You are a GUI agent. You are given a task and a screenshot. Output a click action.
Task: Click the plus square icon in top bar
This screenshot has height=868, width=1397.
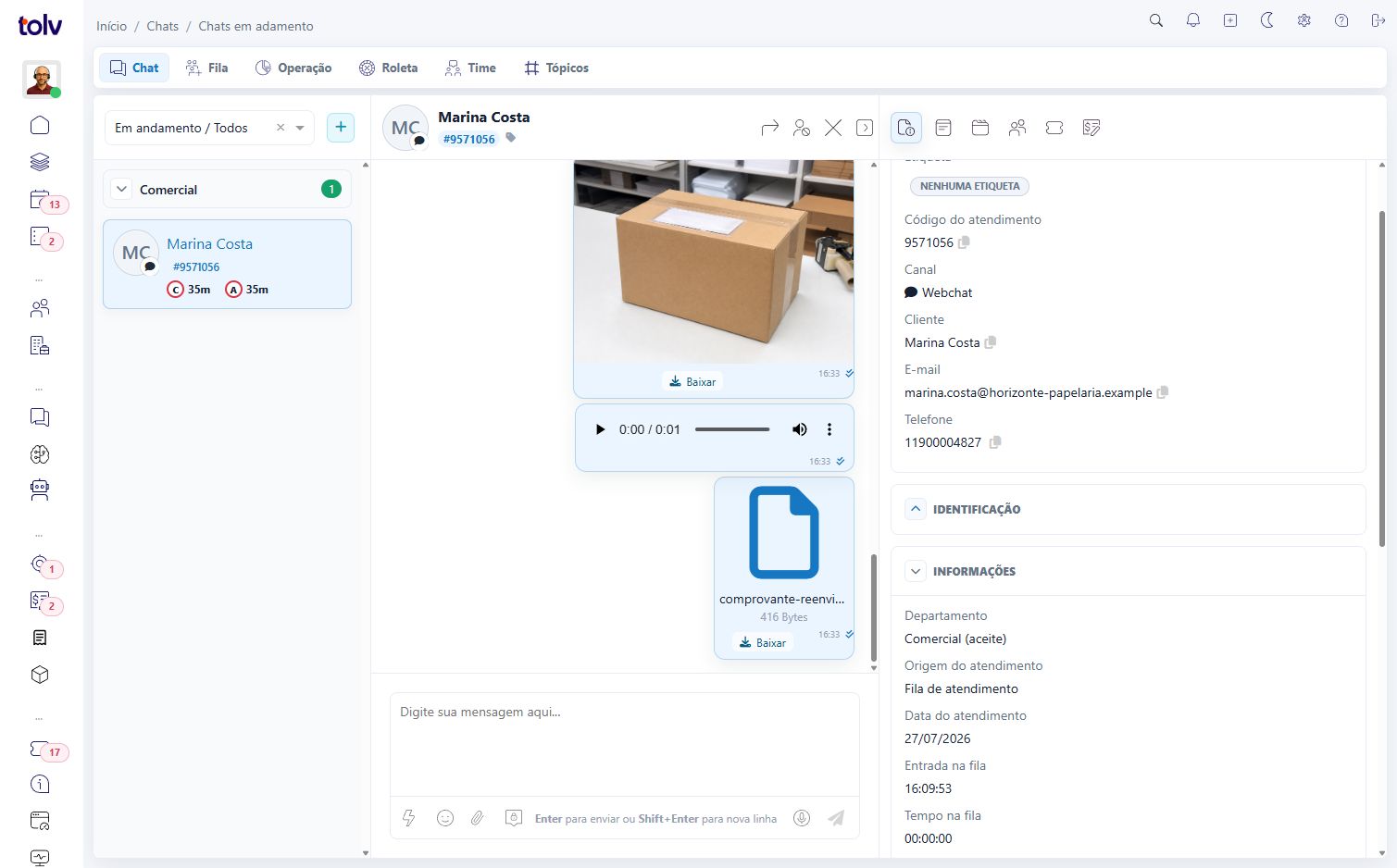1230,20
